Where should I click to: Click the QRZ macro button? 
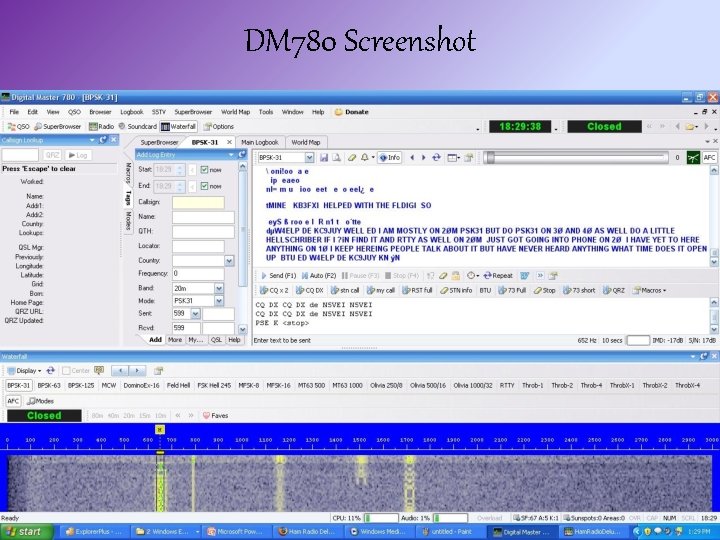[614, 290]
